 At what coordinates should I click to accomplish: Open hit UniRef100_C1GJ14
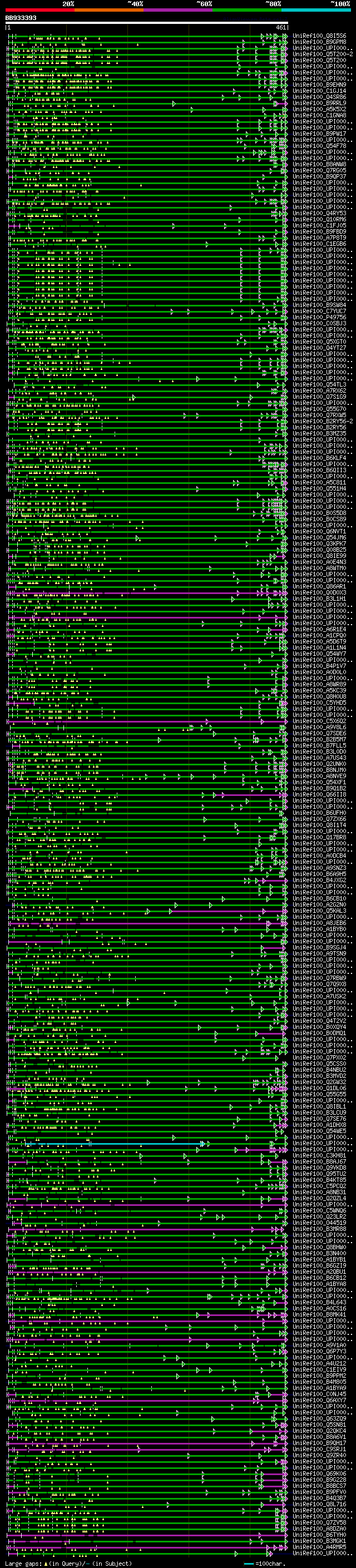(319, 91)
